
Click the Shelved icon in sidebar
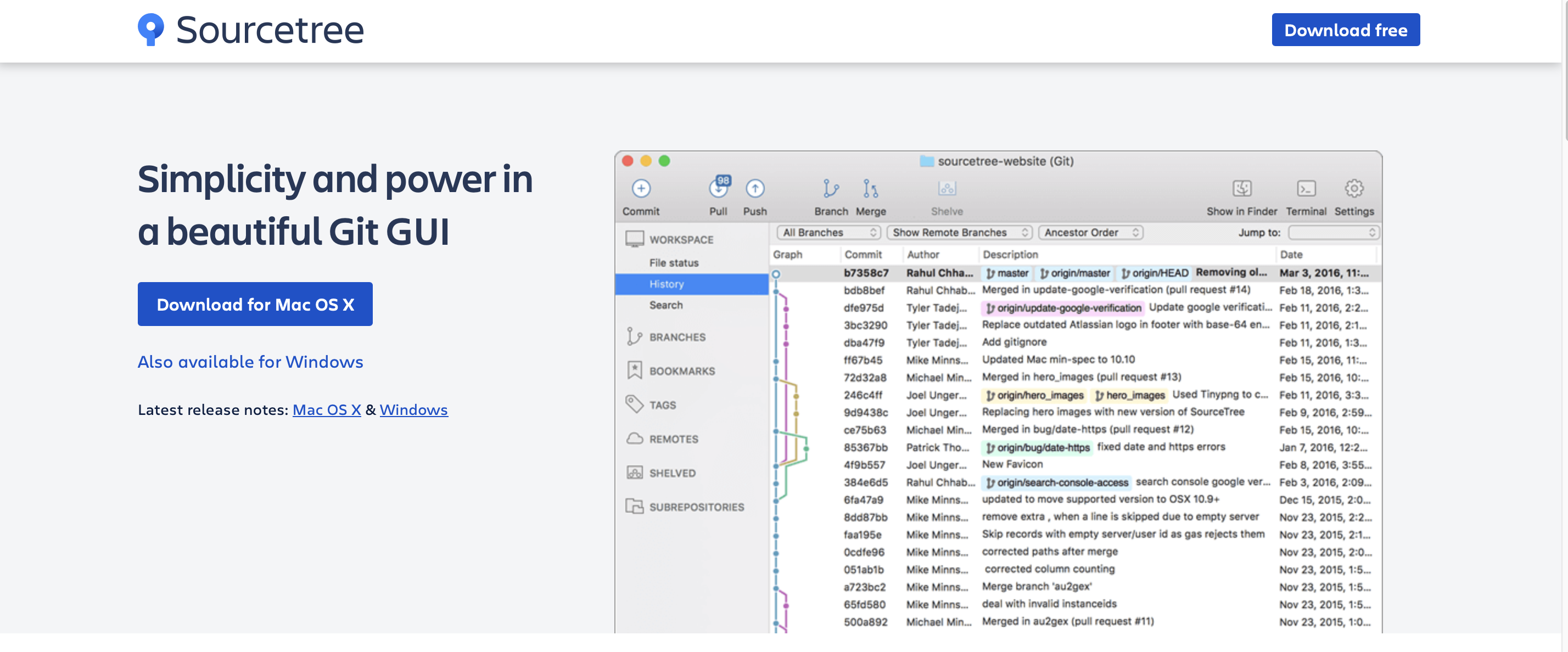[x=635, y=473]
